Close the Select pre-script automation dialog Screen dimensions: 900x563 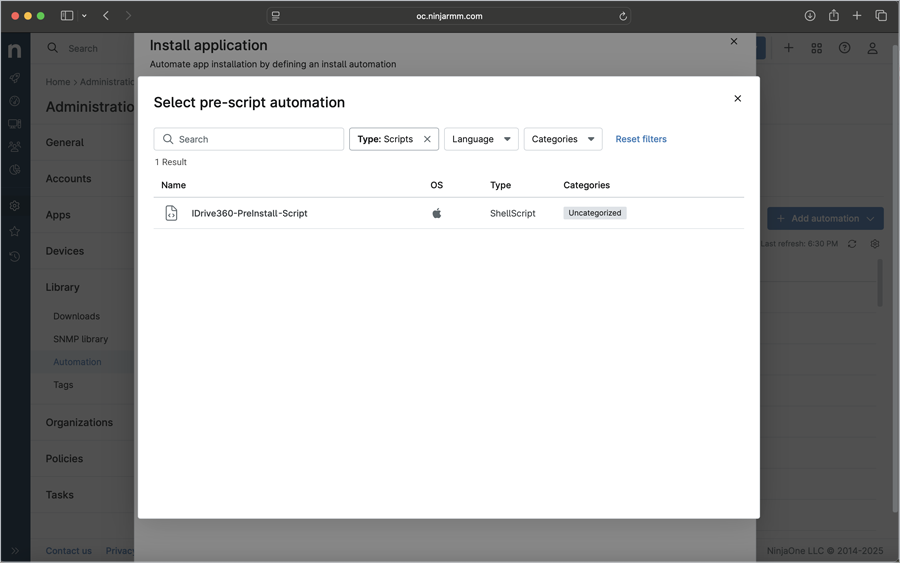tap(738, 99)
